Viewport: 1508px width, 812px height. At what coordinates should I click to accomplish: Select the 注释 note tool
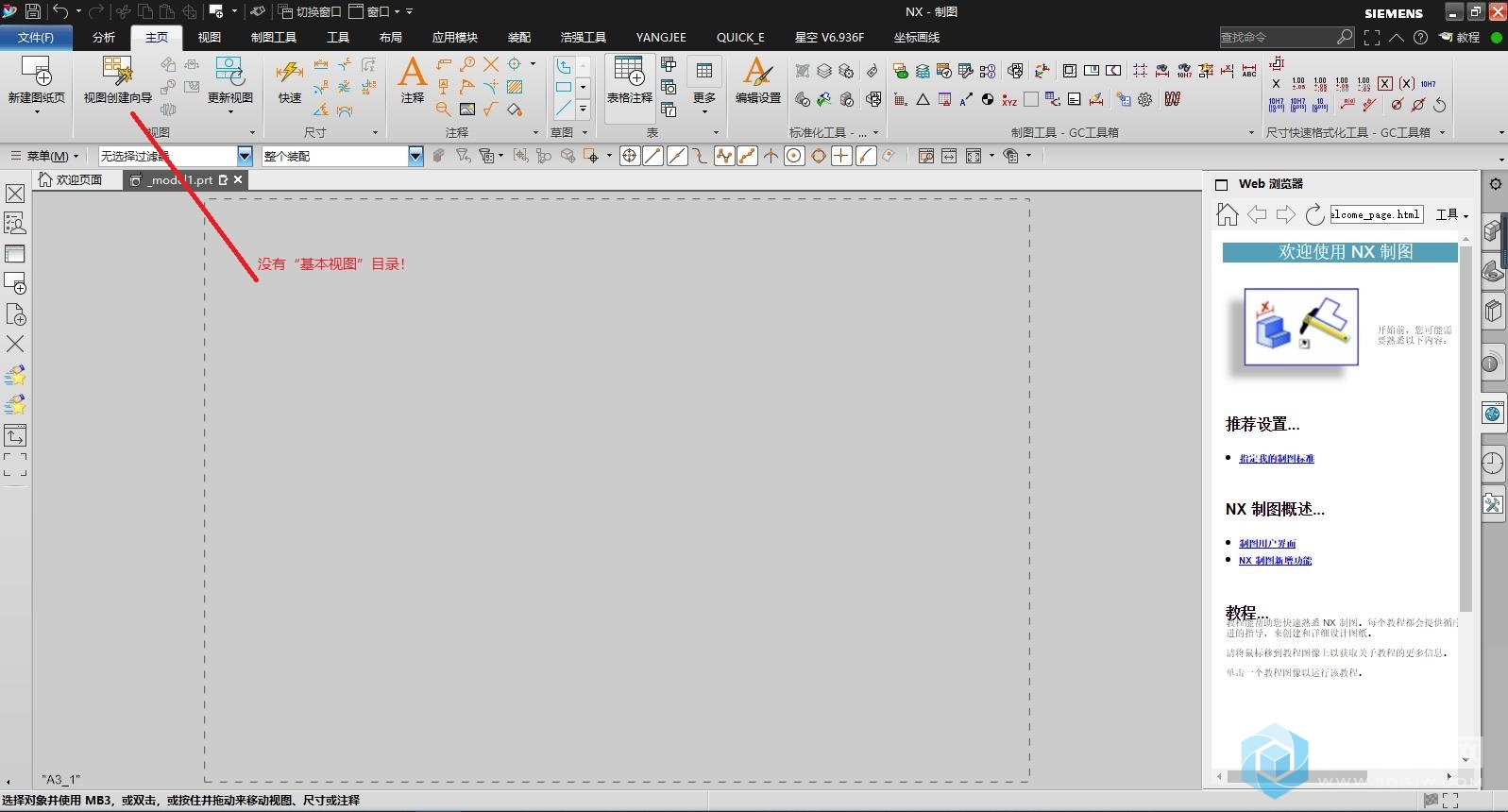click(x=413, y=80)
